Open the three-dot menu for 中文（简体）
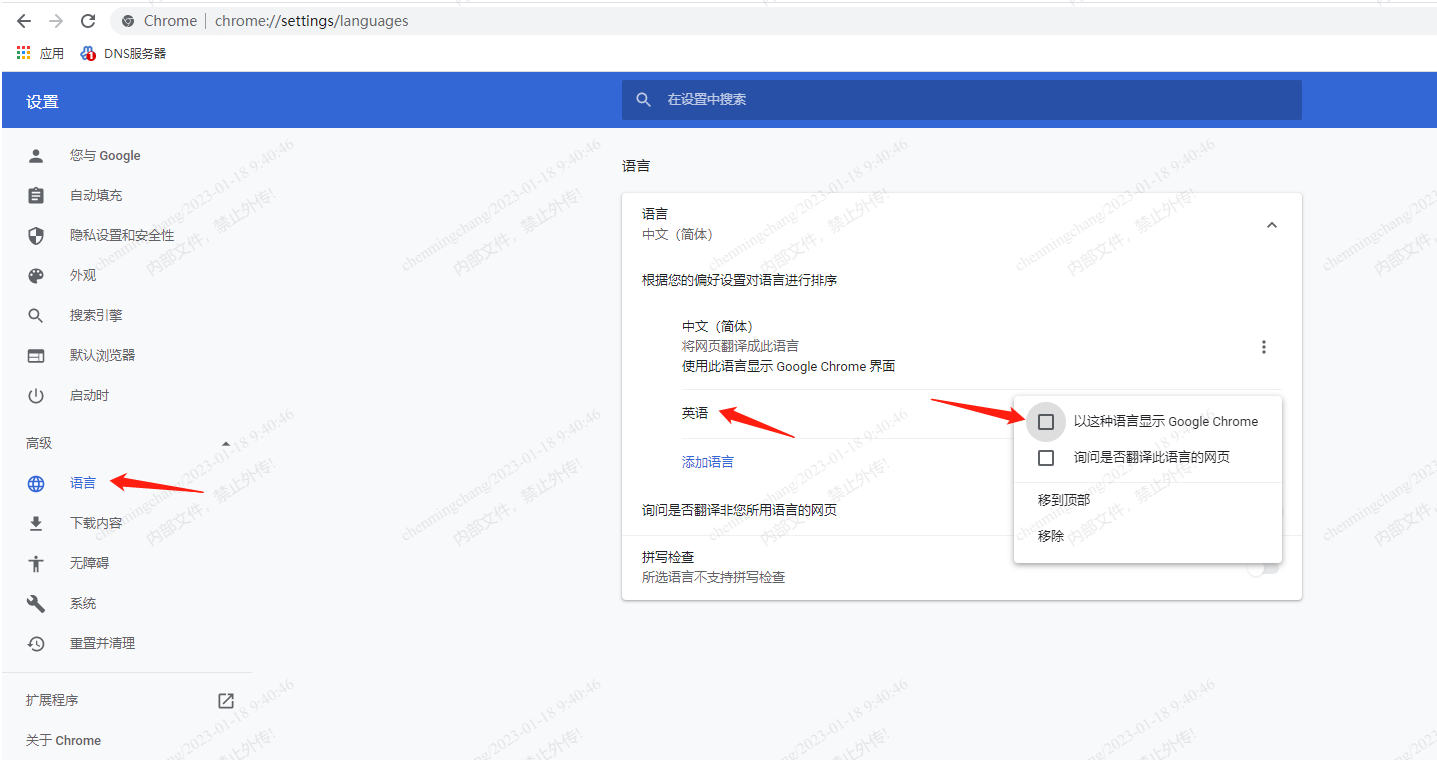Screen dimensions: 1437x760 [1264, 347]
